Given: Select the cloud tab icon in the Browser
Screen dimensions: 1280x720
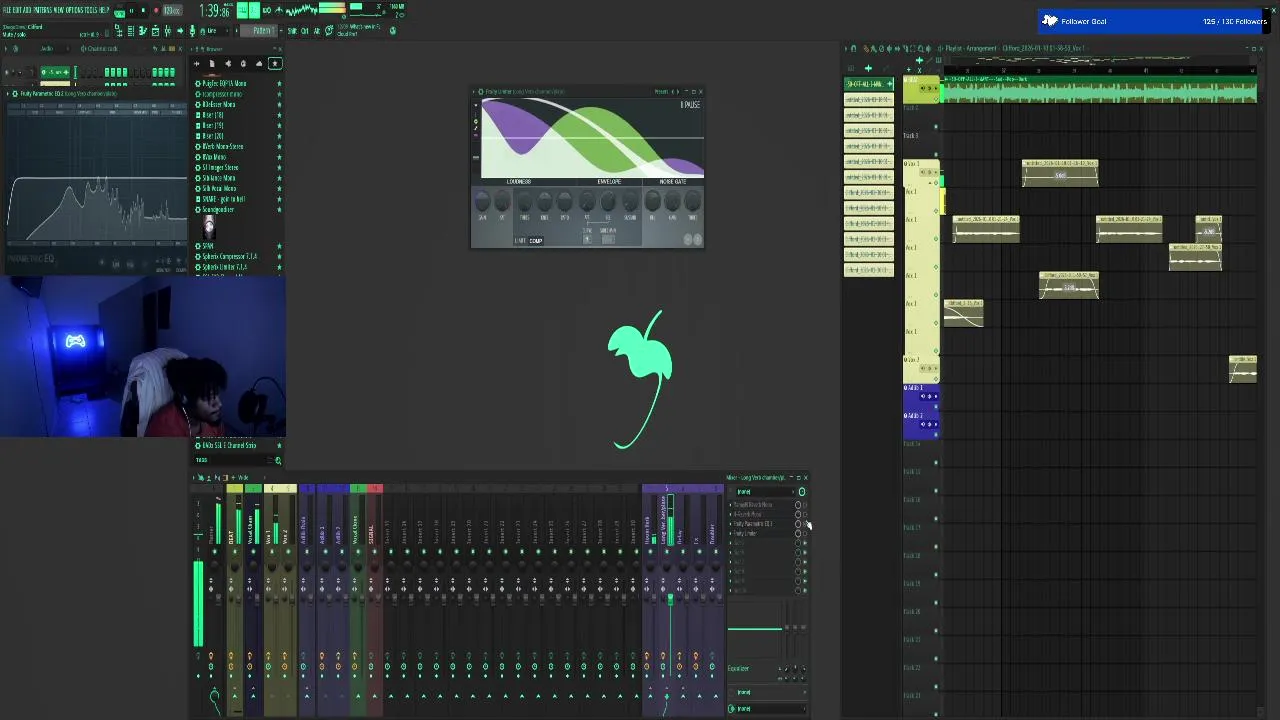Looking at the screenshot, I should point(259,63).
